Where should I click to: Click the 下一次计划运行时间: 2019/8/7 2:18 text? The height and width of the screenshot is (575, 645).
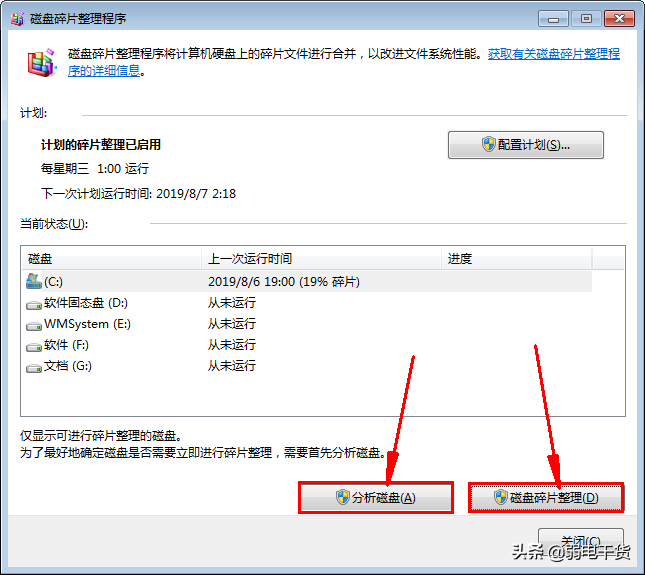coord(138,193)
